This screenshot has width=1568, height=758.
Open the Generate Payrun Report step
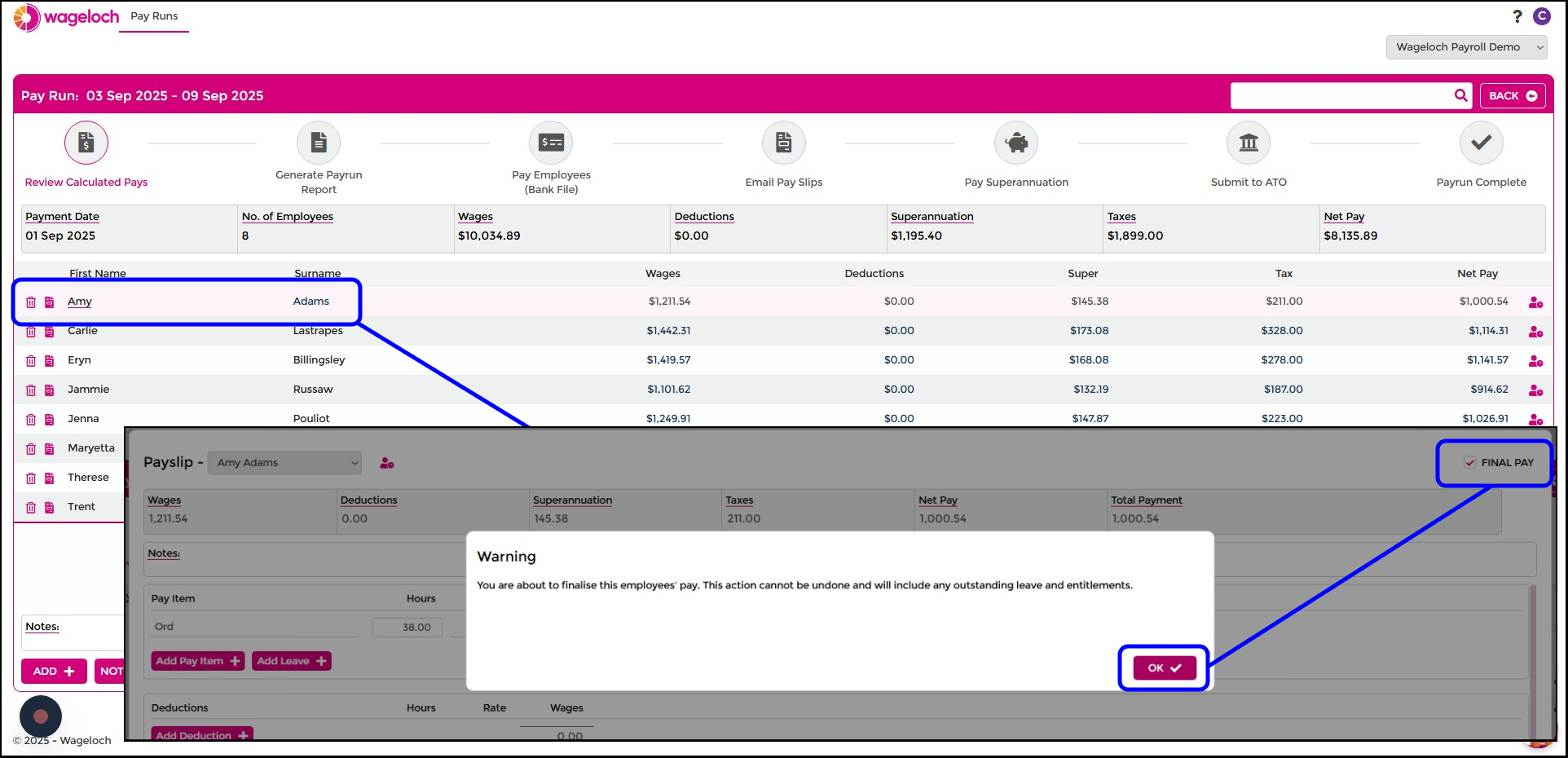[319, 143]
